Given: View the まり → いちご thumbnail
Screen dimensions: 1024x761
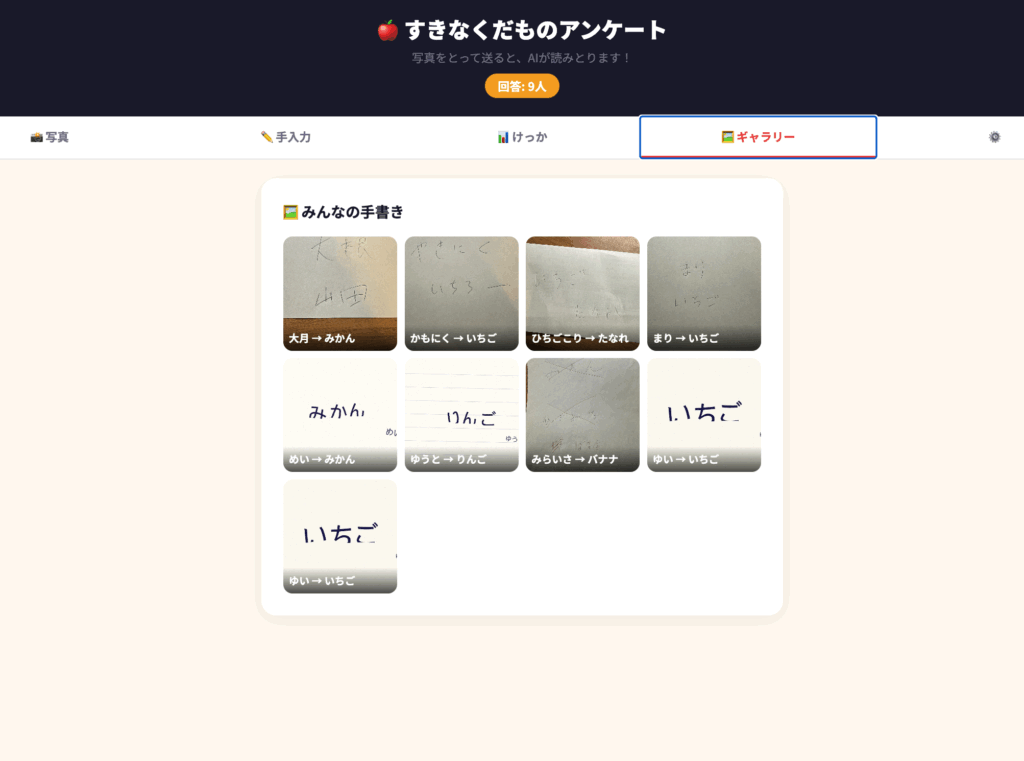Looking at the screenshot, I should [x=704, y=293].
